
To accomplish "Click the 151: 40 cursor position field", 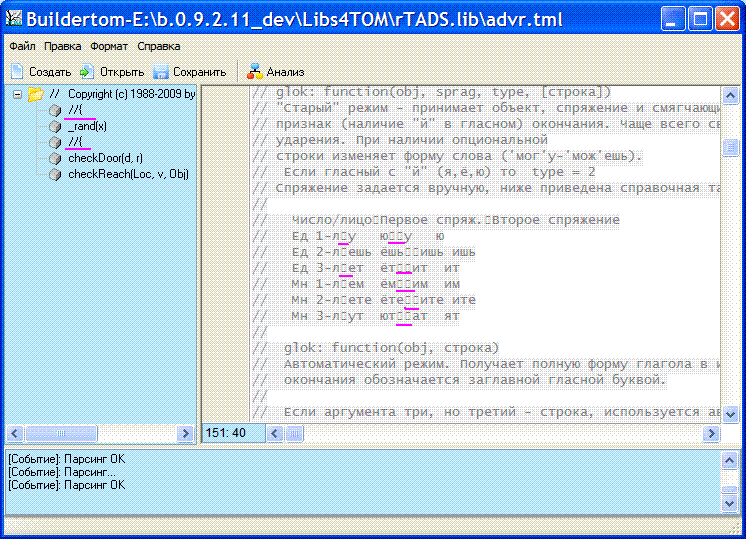I will (233, 433).
